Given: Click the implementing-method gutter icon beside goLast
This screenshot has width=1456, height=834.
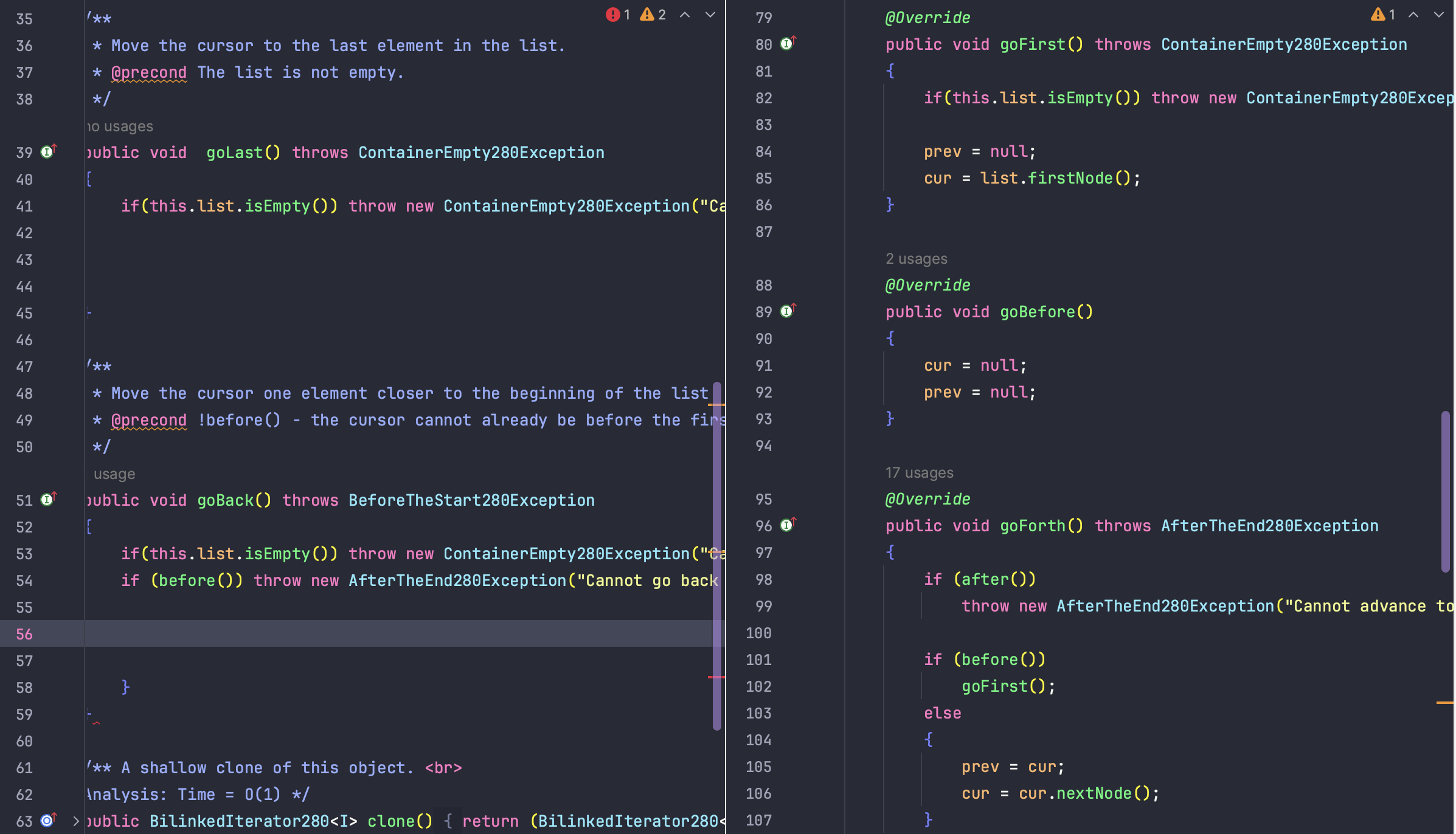Looking at the screenshot, I should 47,152.
